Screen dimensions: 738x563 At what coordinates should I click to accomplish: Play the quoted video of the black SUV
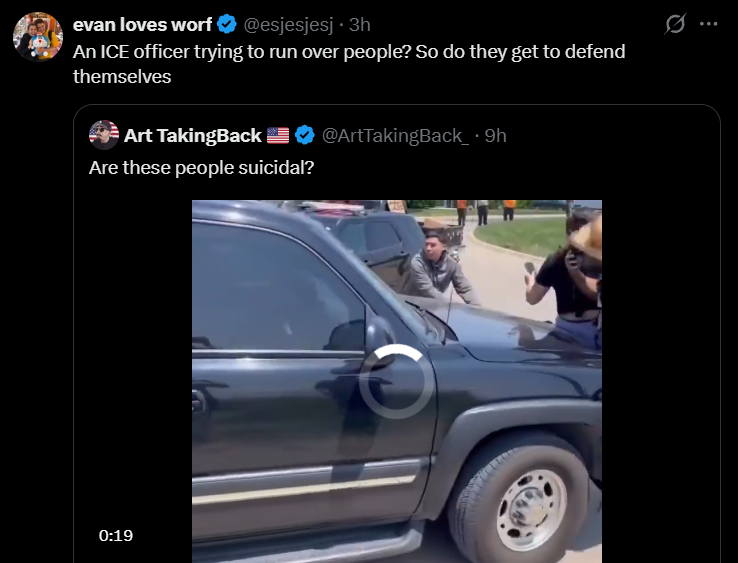point(397,381)
